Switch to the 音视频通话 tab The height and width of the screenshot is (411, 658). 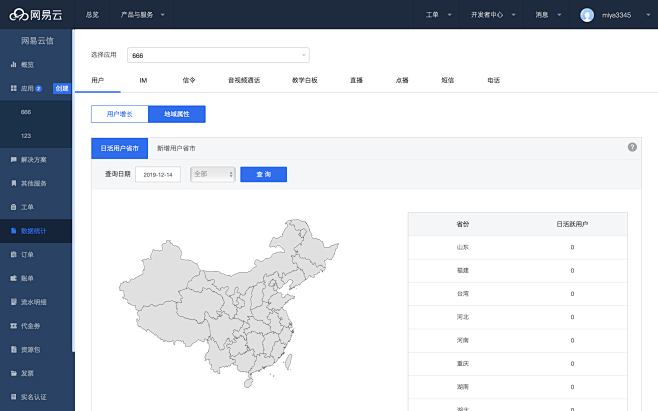click(243, 79)
